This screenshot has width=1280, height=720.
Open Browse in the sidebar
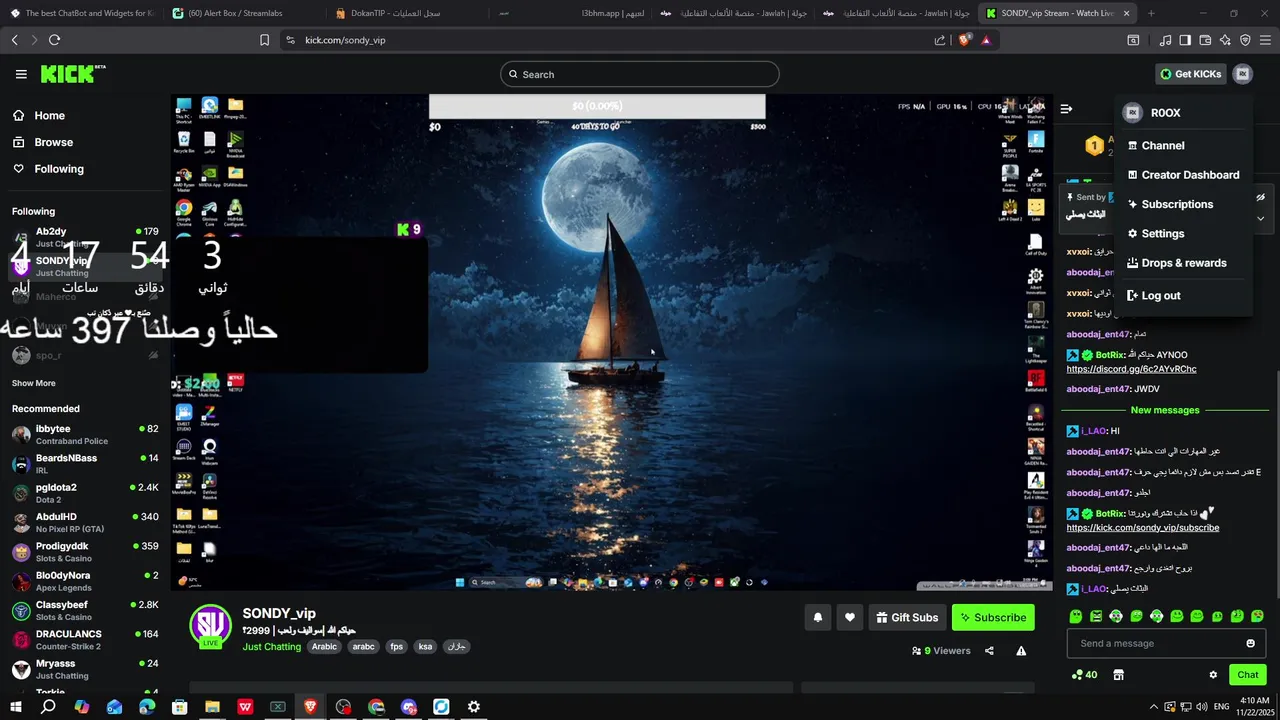(85, 142)
